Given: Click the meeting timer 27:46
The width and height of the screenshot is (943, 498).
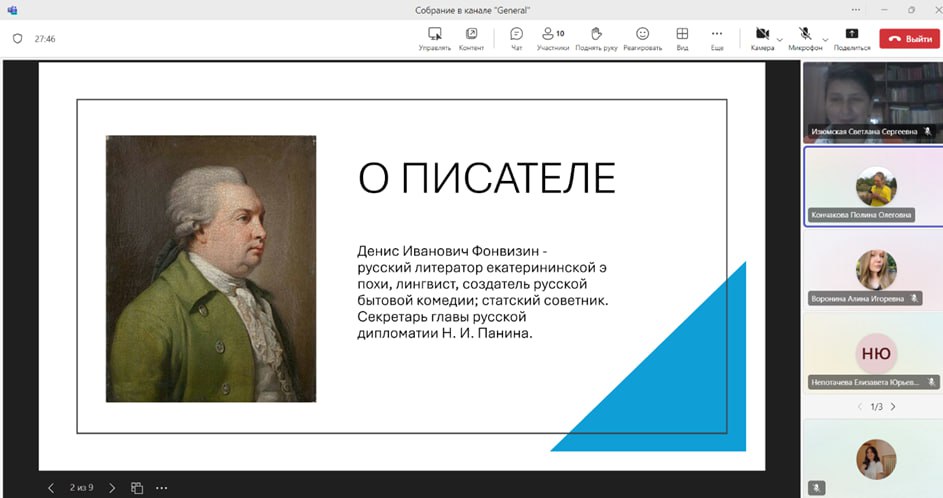Looking at the screenshot, I should 45,38.
